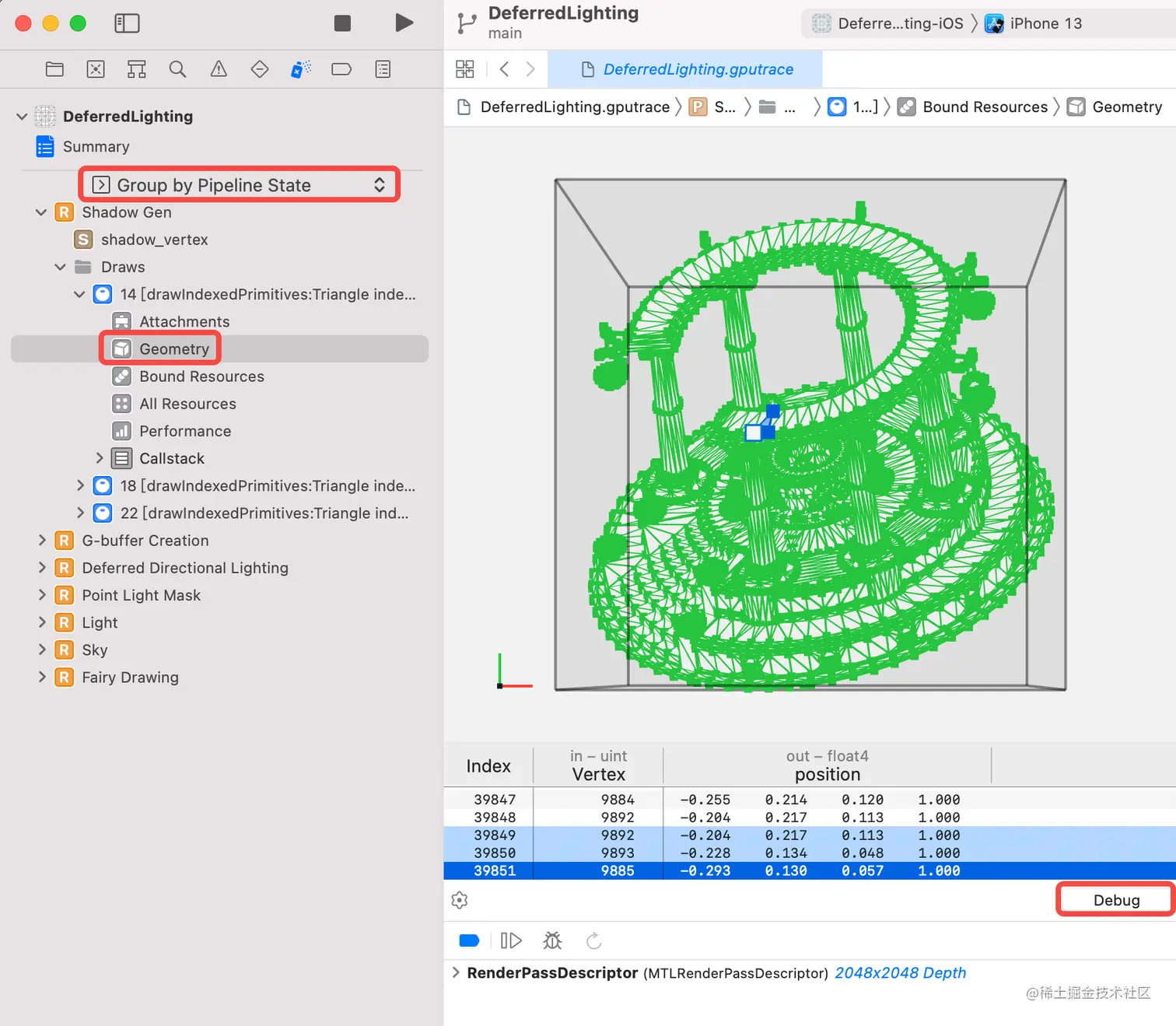Expand Deferred Directional Lighting pass
Image resolution: width=1176 pixels, height=1026 pixels.
coord(42,567)
